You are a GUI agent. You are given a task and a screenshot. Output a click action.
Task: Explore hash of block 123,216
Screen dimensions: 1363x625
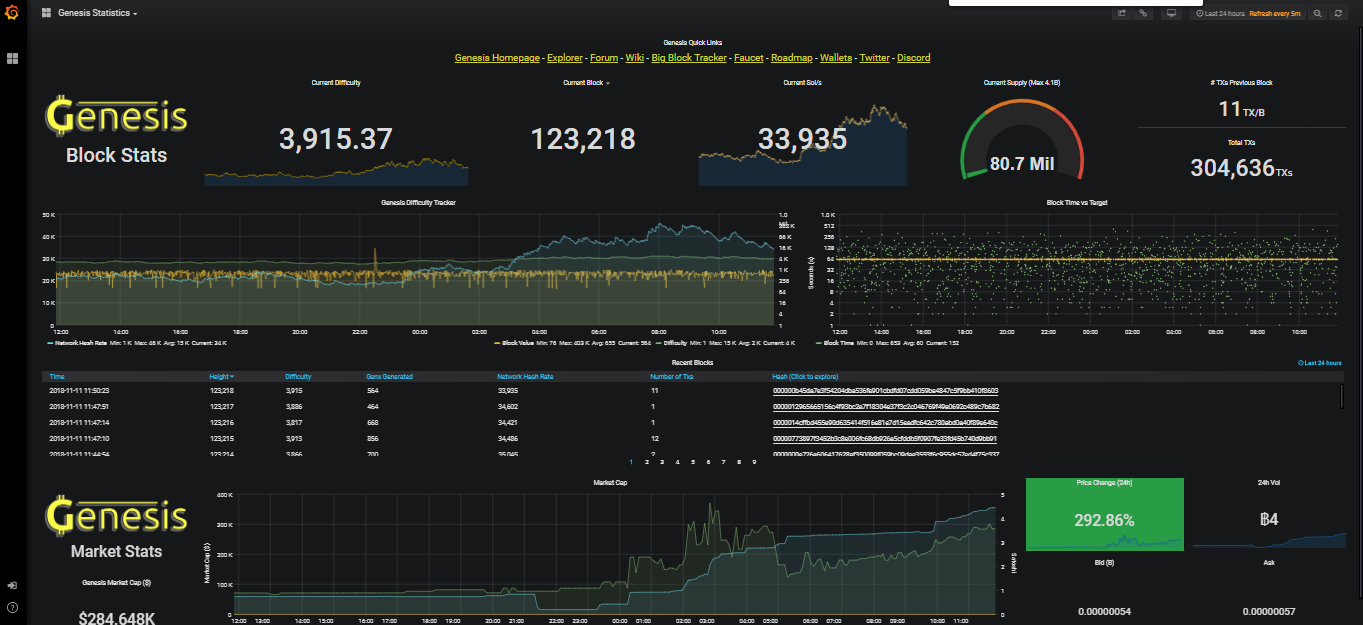pyautogui.click(x=886, y=423)
